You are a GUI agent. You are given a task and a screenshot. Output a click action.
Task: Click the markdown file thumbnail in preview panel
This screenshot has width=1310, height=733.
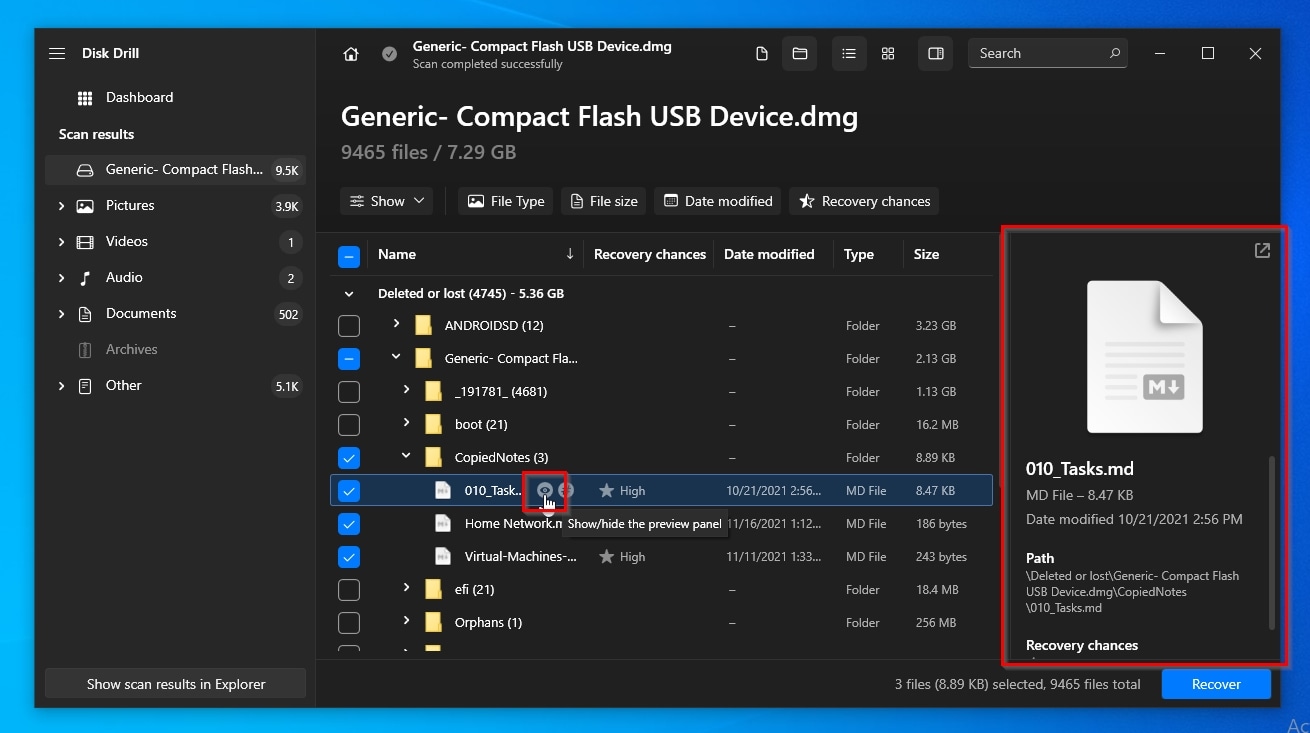coord(1145,357)
